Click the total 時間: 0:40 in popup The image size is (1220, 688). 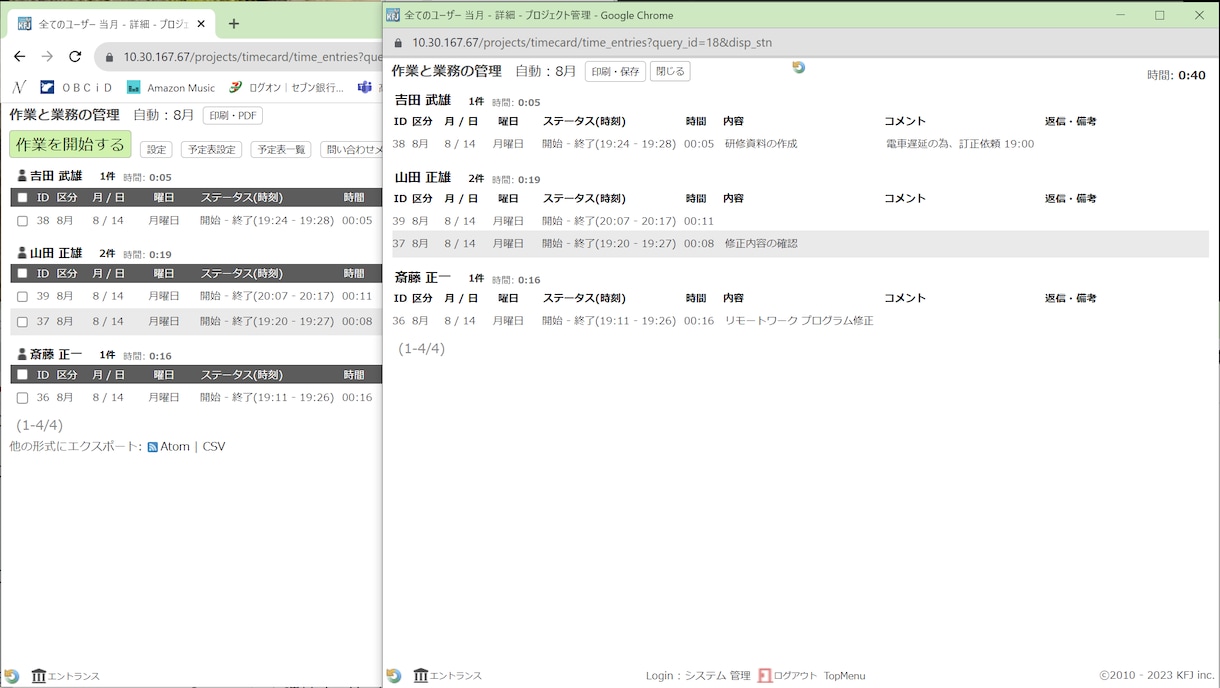(1176, 75)
